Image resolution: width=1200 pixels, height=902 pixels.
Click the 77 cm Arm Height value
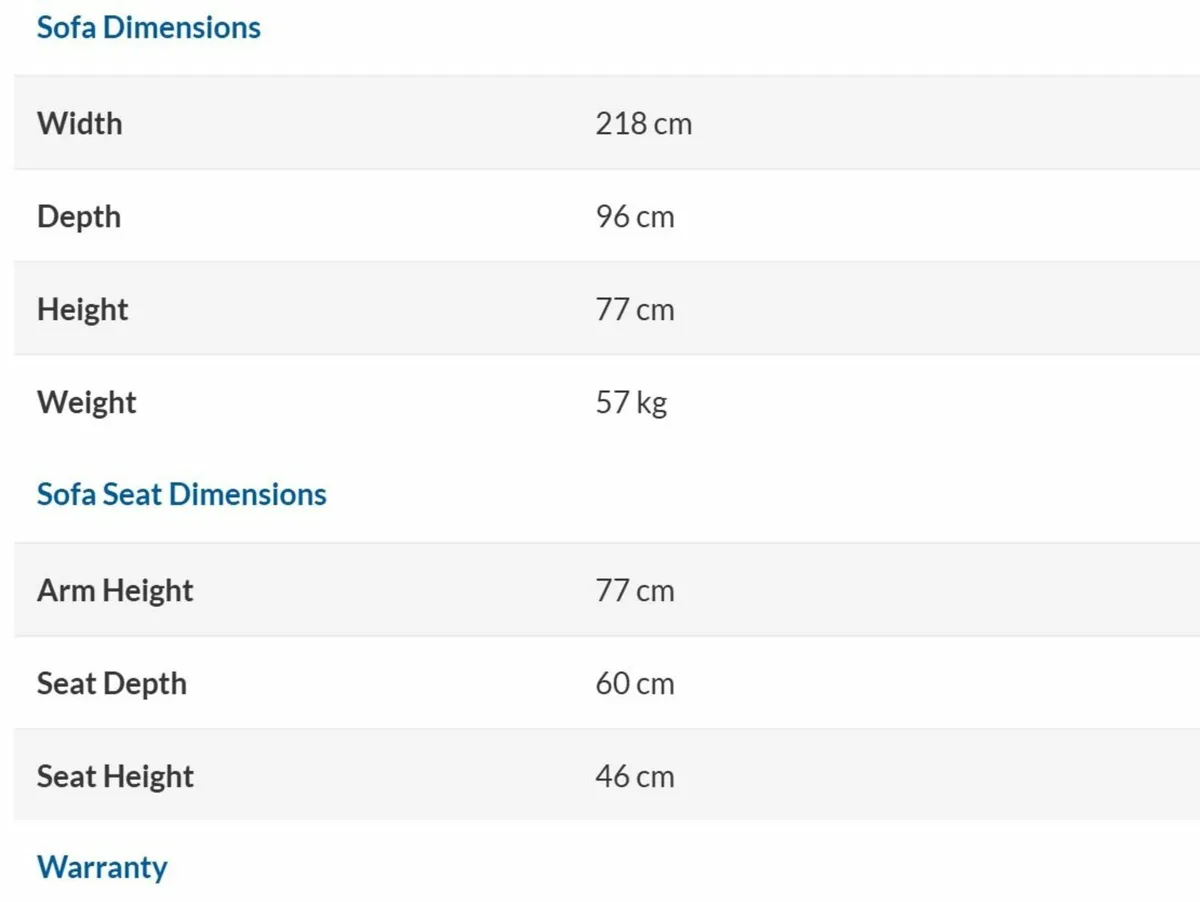[x=635, y=590]
